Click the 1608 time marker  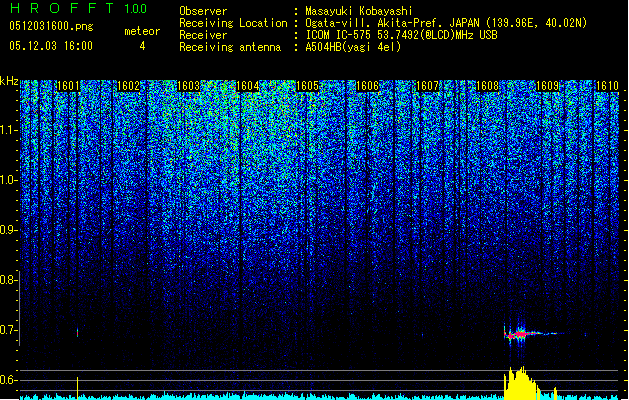[x=487, y=86]
